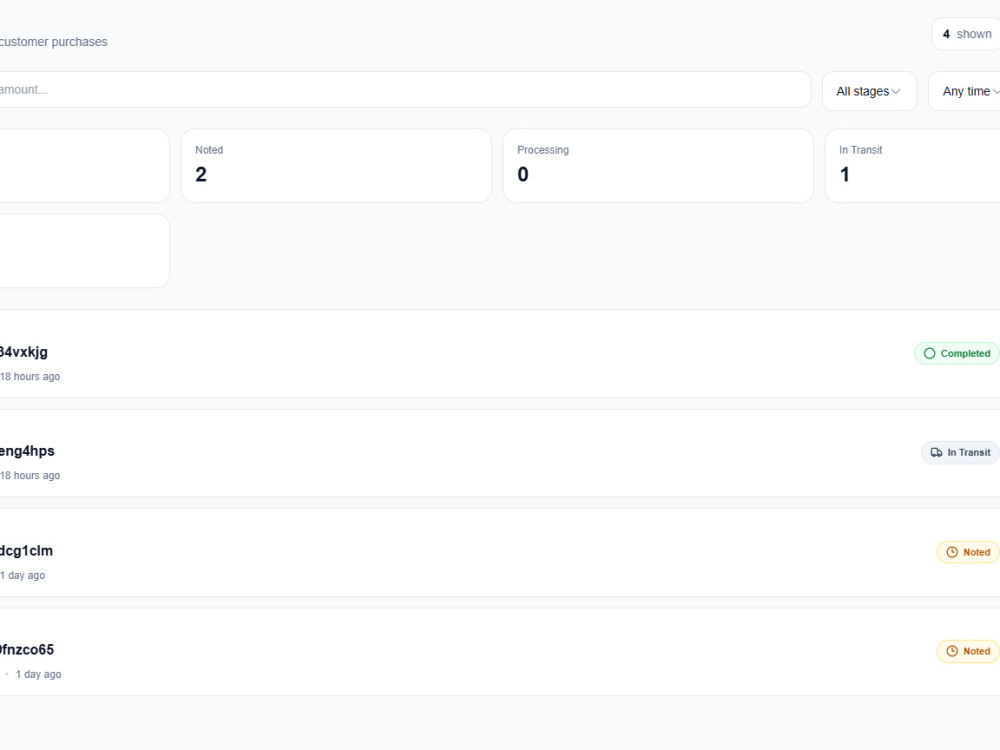
Task: Click the In Transit count value 1
Action: pos(845,174)
